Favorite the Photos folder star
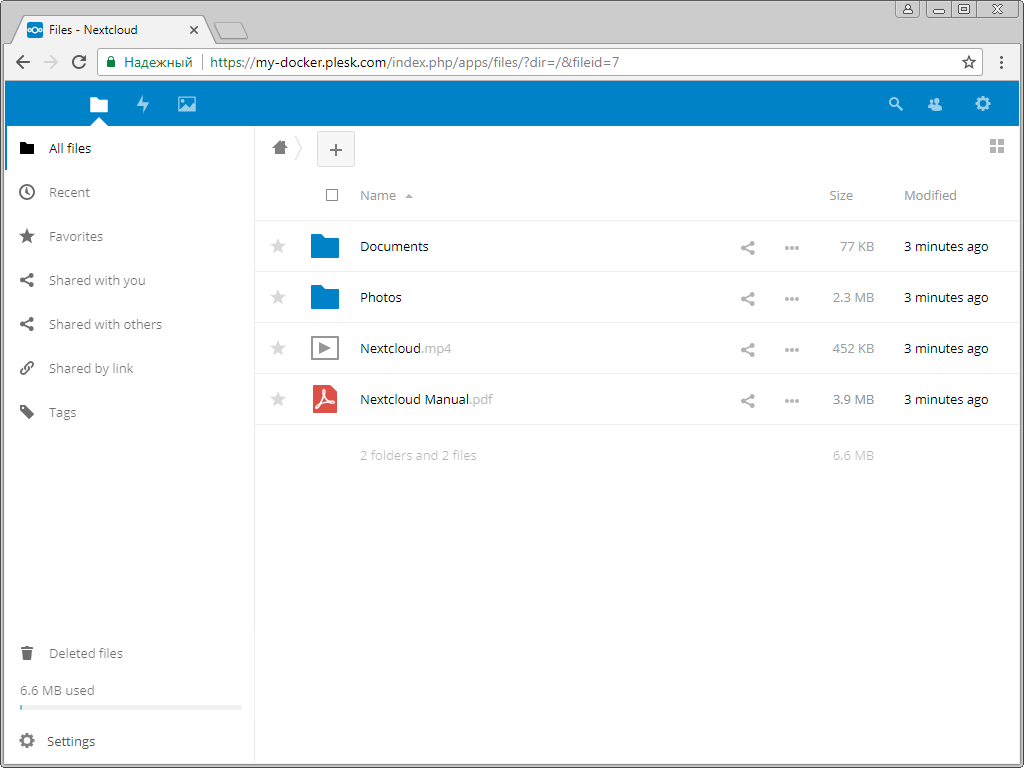 pyautogui.click(x=278, y=297)
